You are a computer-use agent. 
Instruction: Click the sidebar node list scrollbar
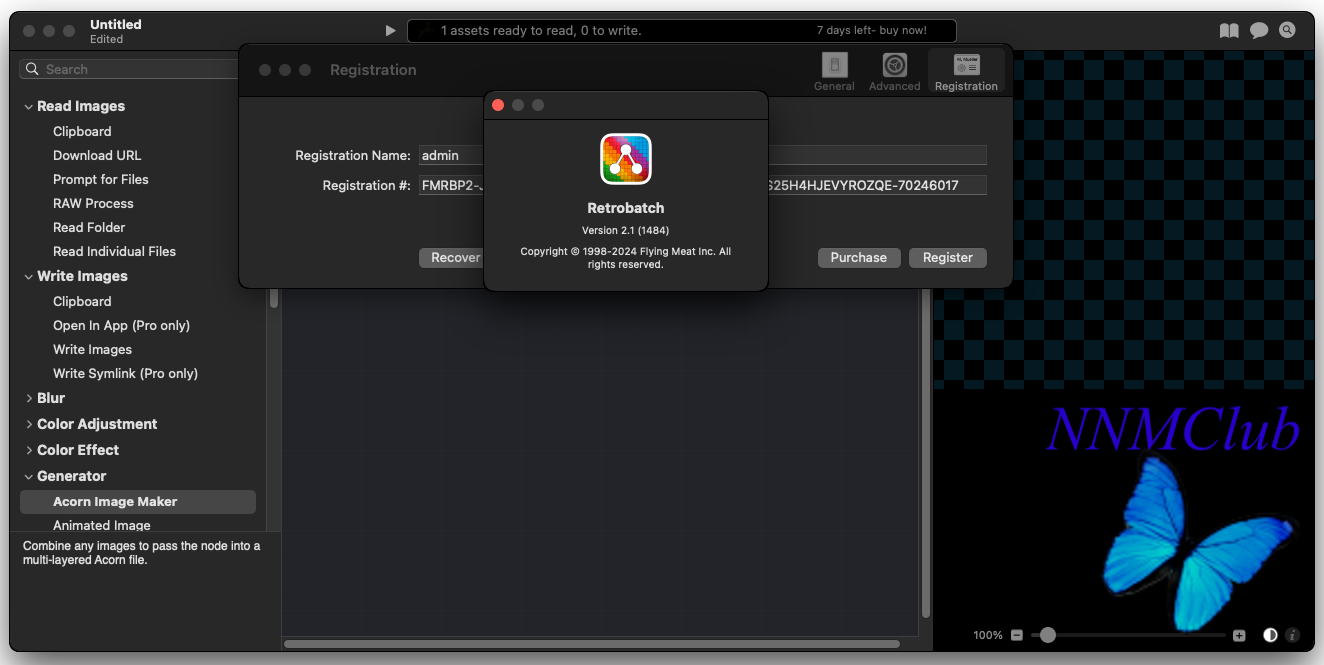(x=274, y=299)
